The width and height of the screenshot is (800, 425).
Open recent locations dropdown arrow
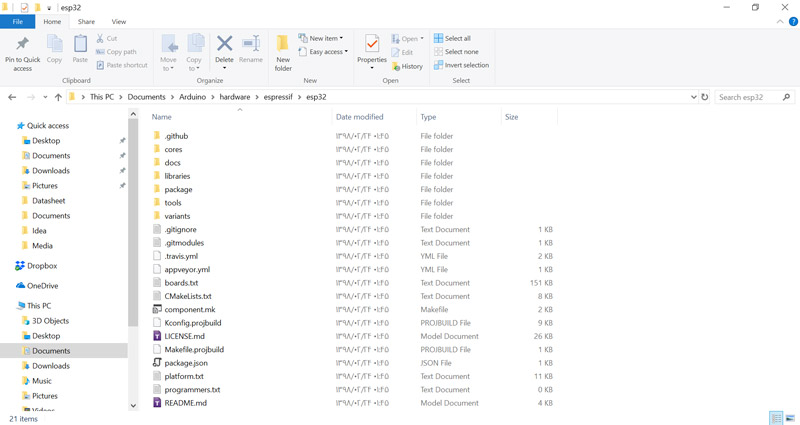click(x=45, y=97)
